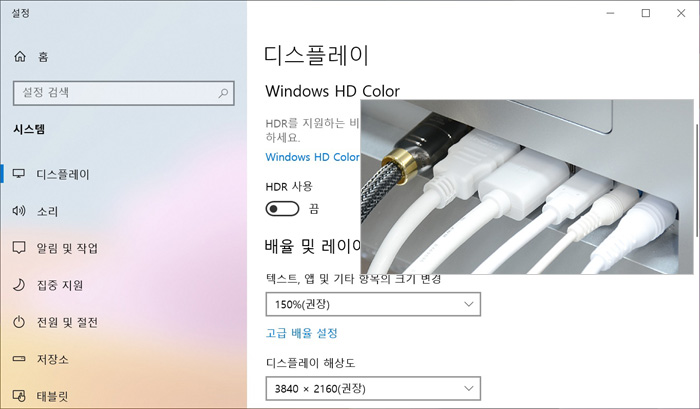This screenshot has width=700, height=409.
Task: Focus the 설정 검색 search field
Action: coord(124,93)
